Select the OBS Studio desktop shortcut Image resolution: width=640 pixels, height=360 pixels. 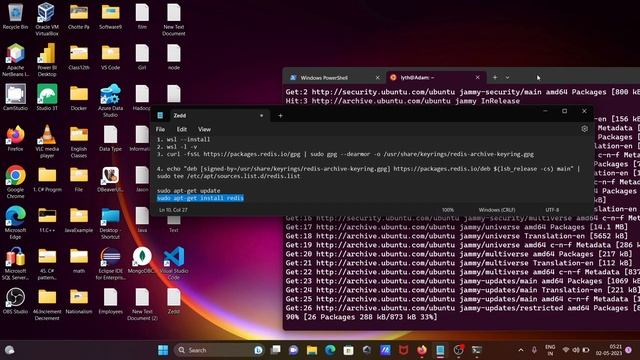[16, 301]
